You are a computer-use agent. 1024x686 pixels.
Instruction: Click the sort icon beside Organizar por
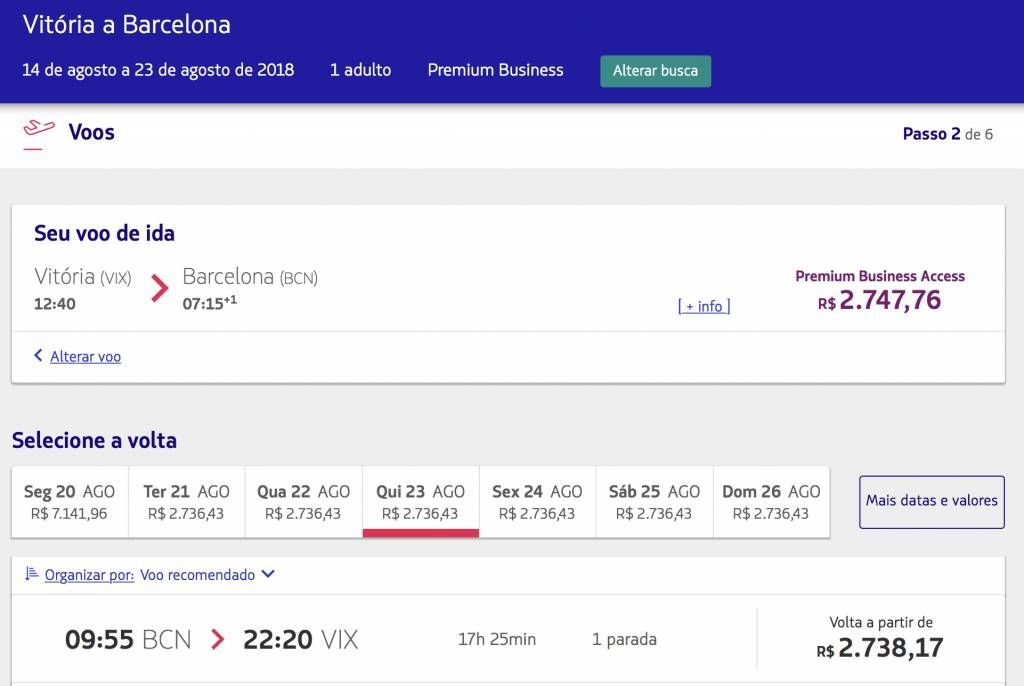32,574
